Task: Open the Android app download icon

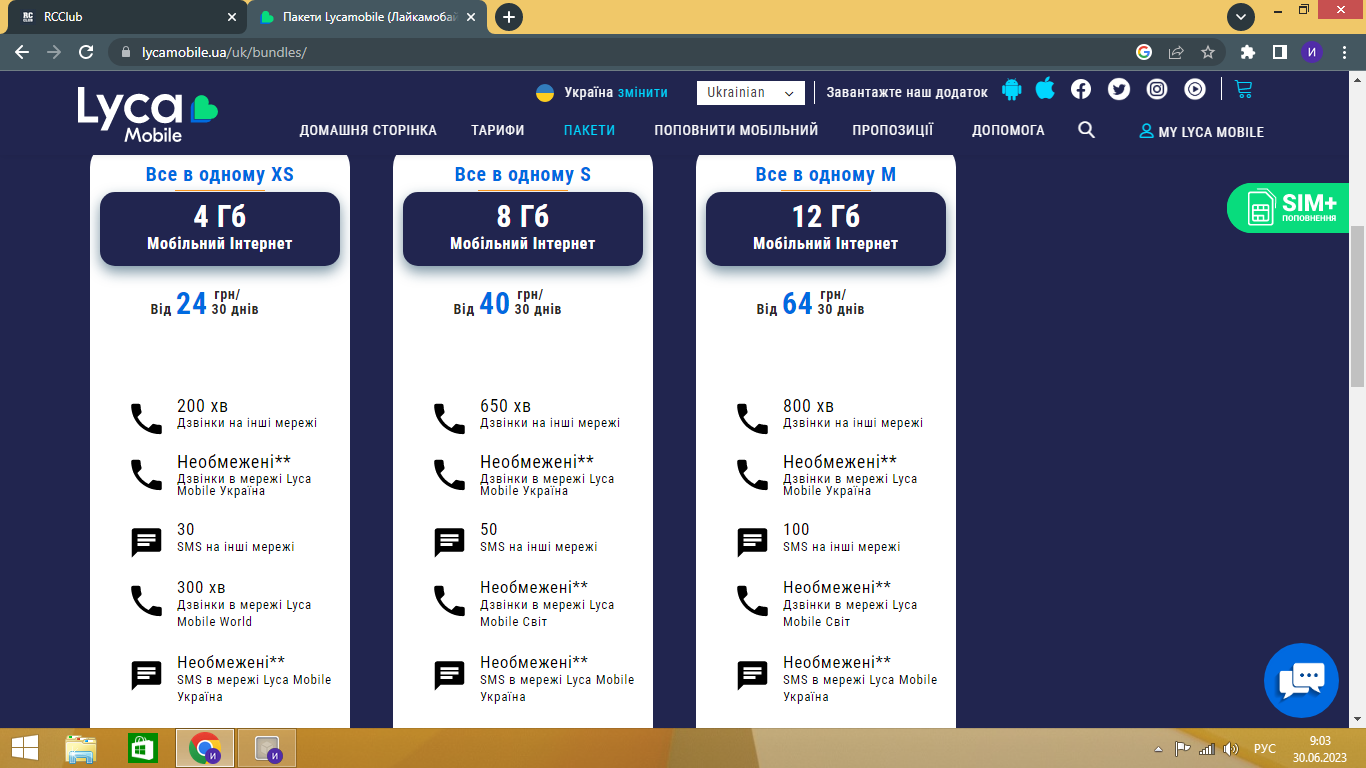Action: click(x=1012, y=90)
